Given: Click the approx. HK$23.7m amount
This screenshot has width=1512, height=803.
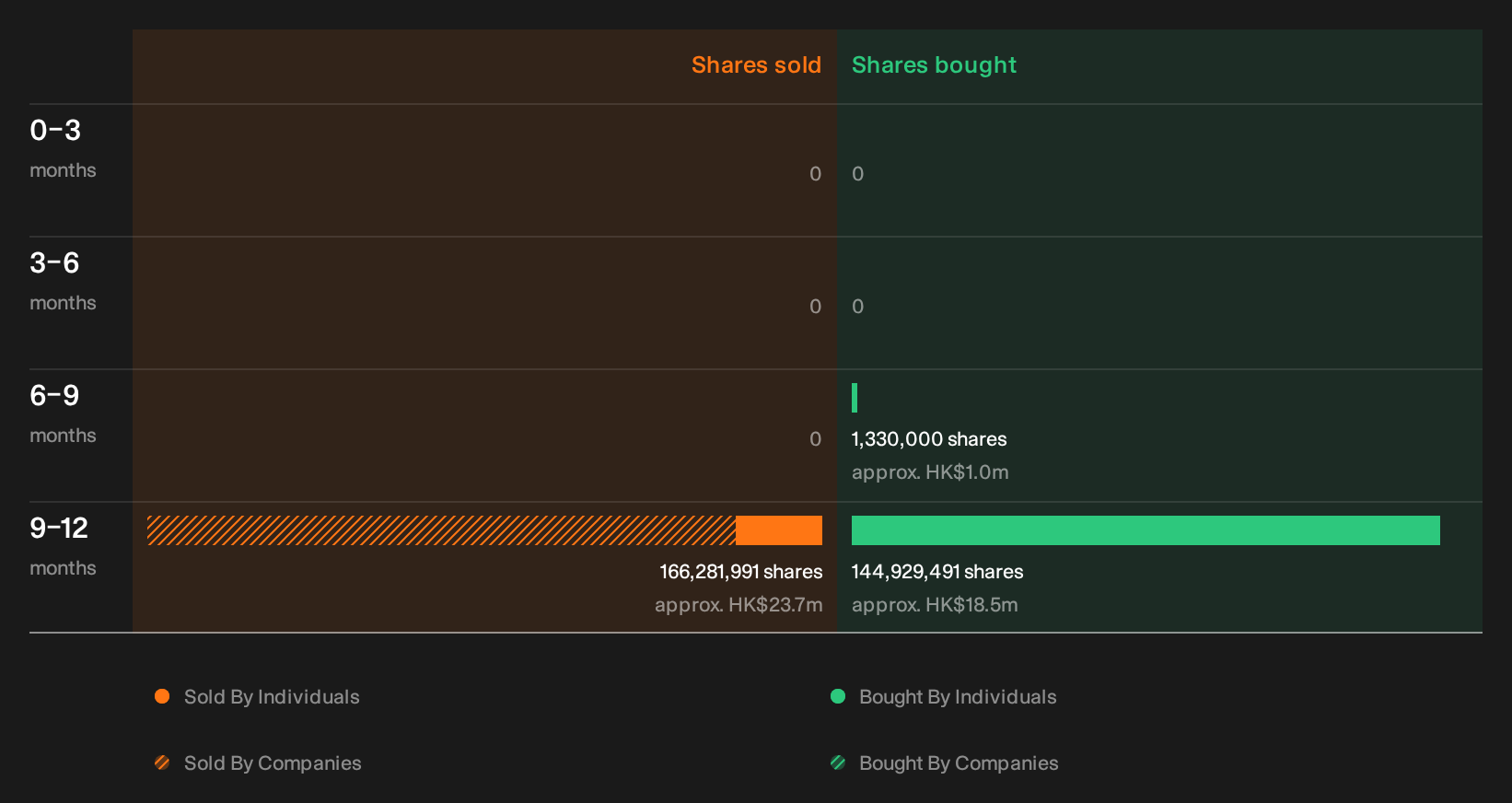Looking at the screenshot, I should (x=739, y=605).
